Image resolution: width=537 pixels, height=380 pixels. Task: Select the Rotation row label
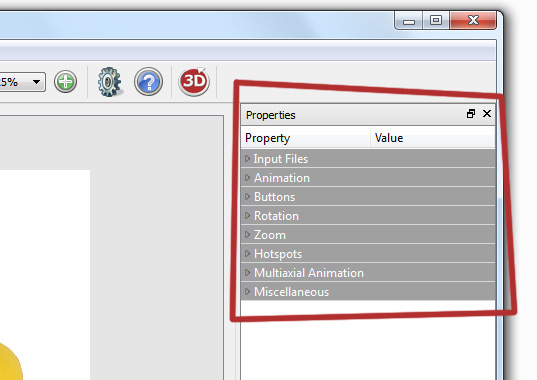(276, 216)
